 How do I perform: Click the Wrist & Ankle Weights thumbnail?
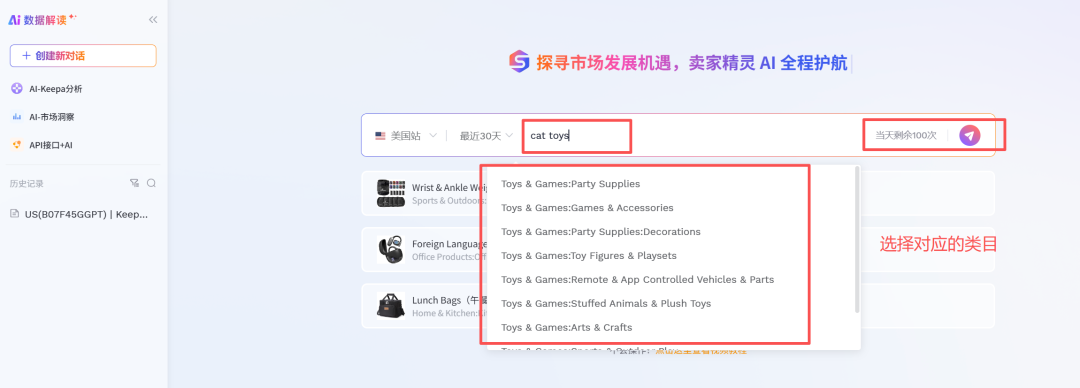pos(391,193)
